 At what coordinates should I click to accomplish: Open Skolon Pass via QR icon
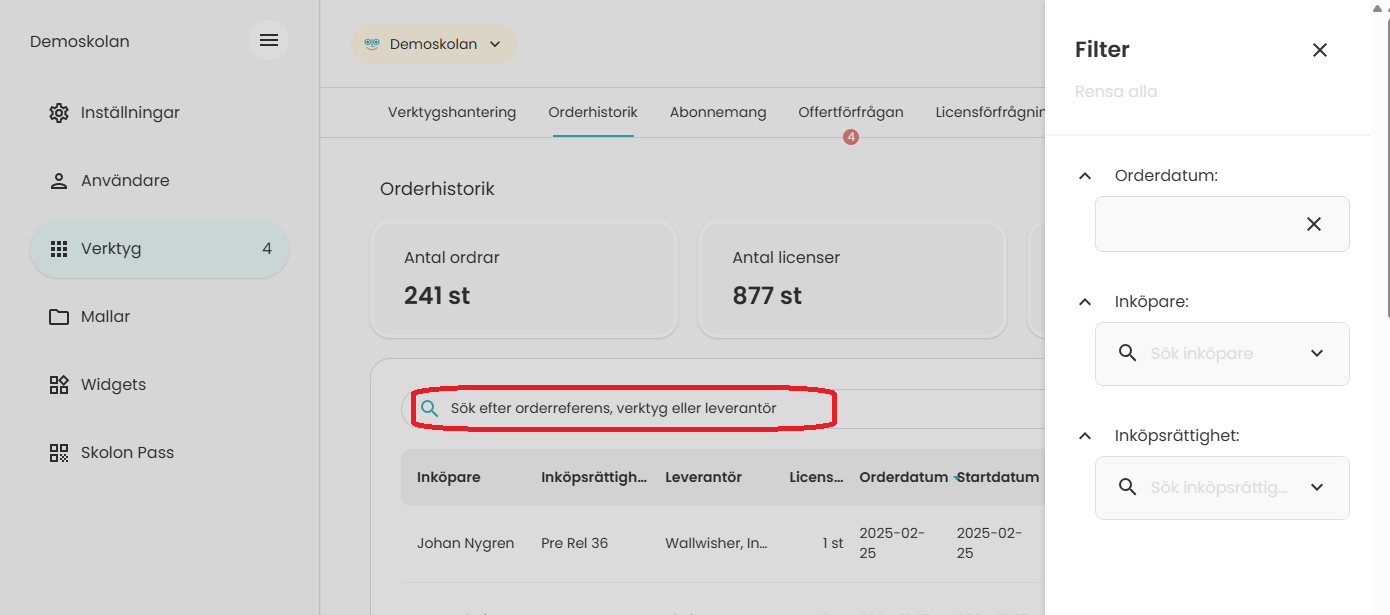[x=59, y=453]
